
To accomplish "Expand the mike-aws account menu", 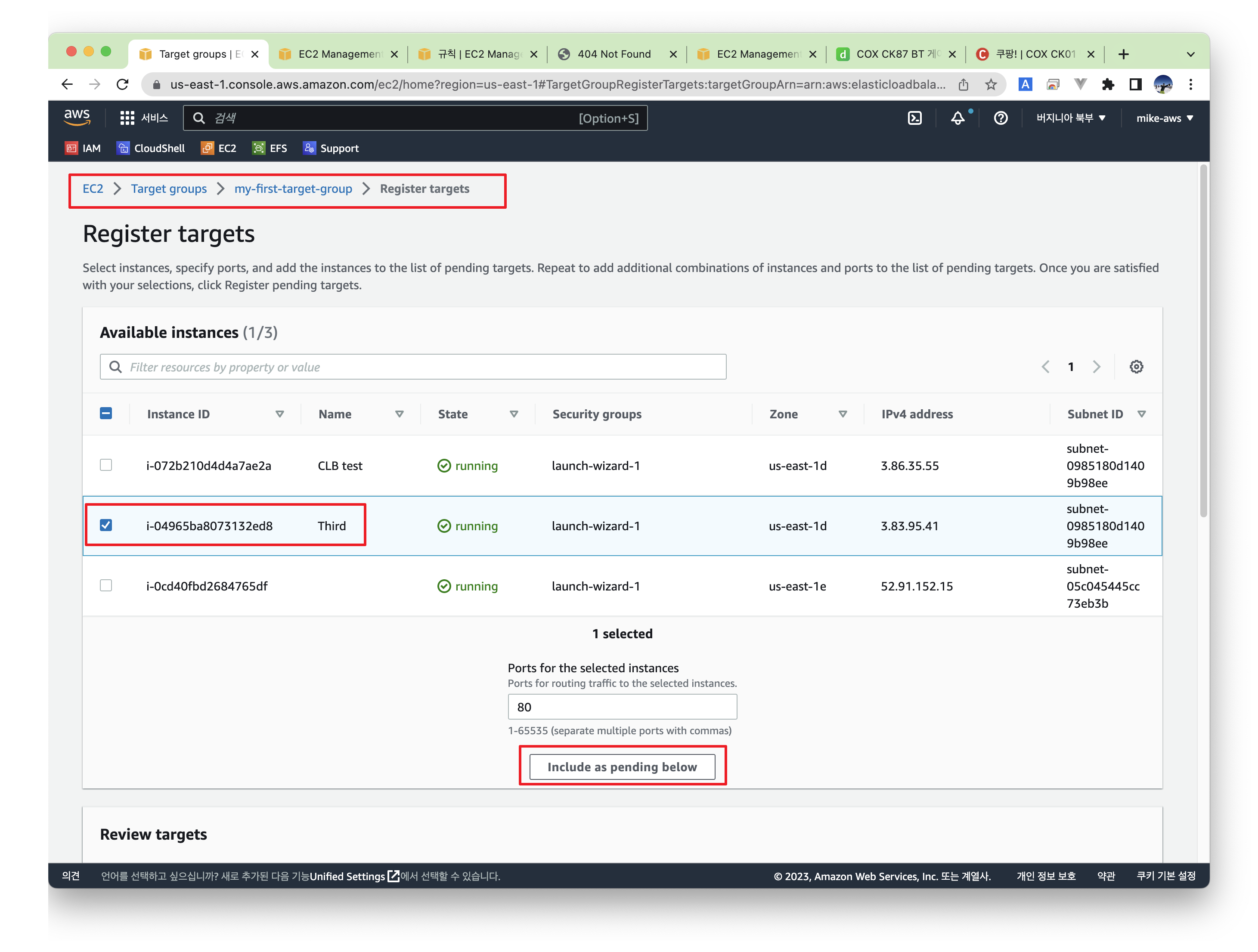I will coord(1164,117).
